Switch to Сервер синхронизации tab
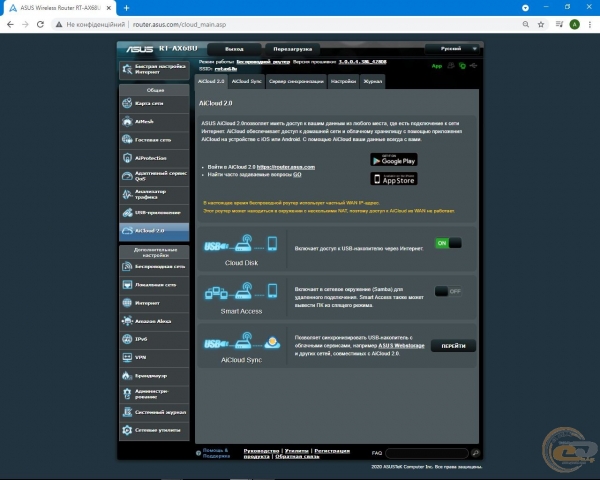The height and width of the screenshot is (480, 600). pyautogui.click(x=296, y=82)
